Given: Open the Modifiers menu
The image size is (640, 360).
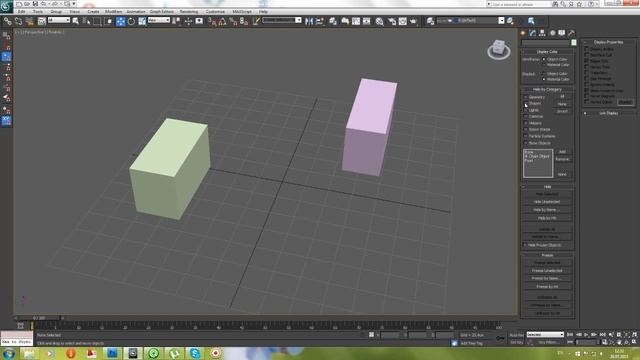Looking at the screenshot, I should 113,11.
